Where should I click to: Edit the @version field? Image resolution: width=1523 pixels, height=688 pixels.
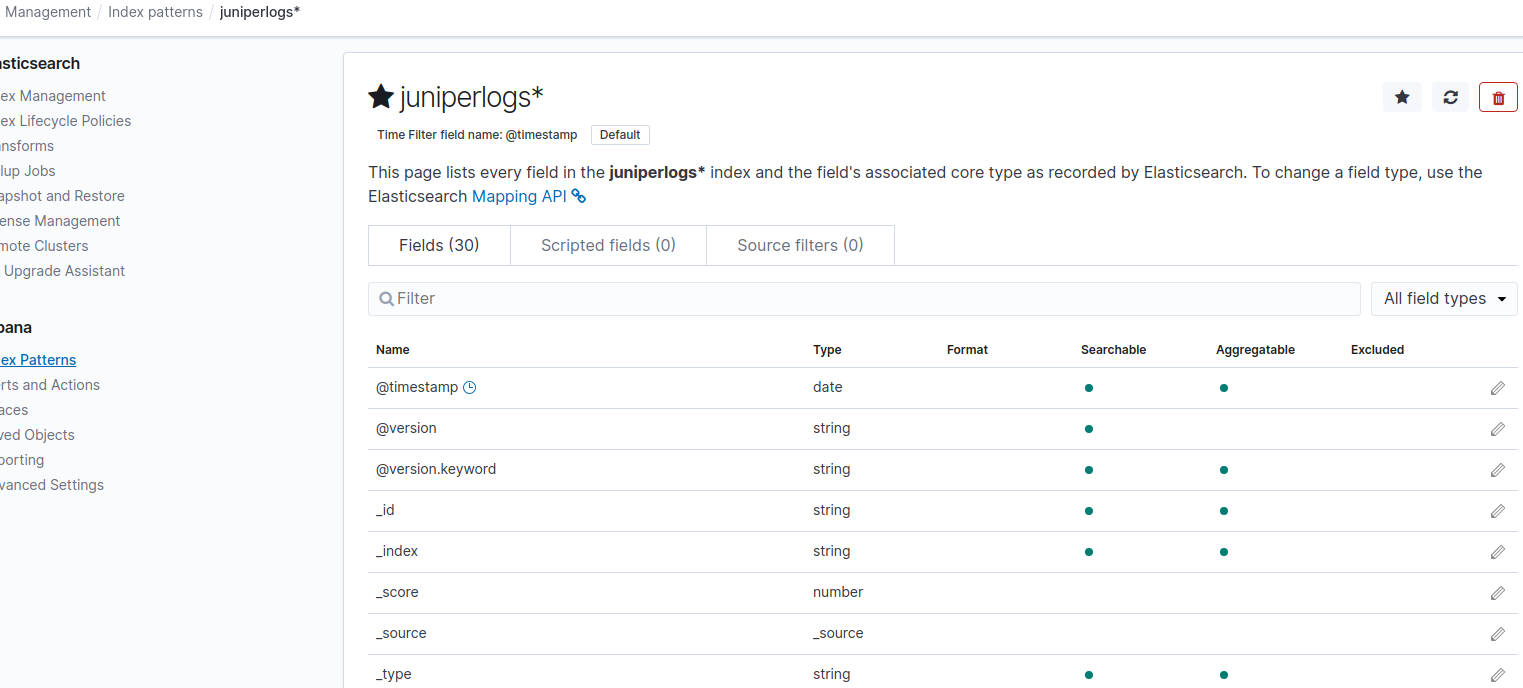click(x=1497, y=429)
